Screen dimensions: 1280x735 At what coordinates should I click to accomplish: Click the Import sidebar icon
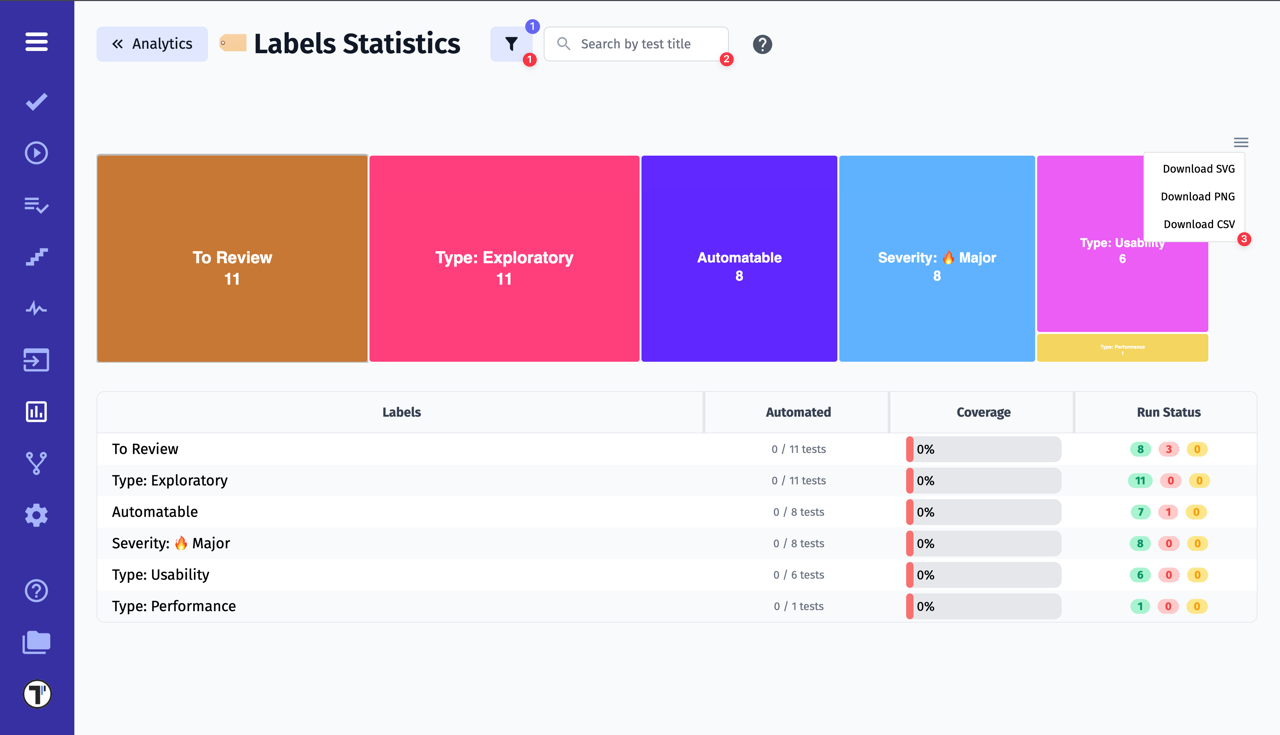pyautogui.click(x=36, y=359)
